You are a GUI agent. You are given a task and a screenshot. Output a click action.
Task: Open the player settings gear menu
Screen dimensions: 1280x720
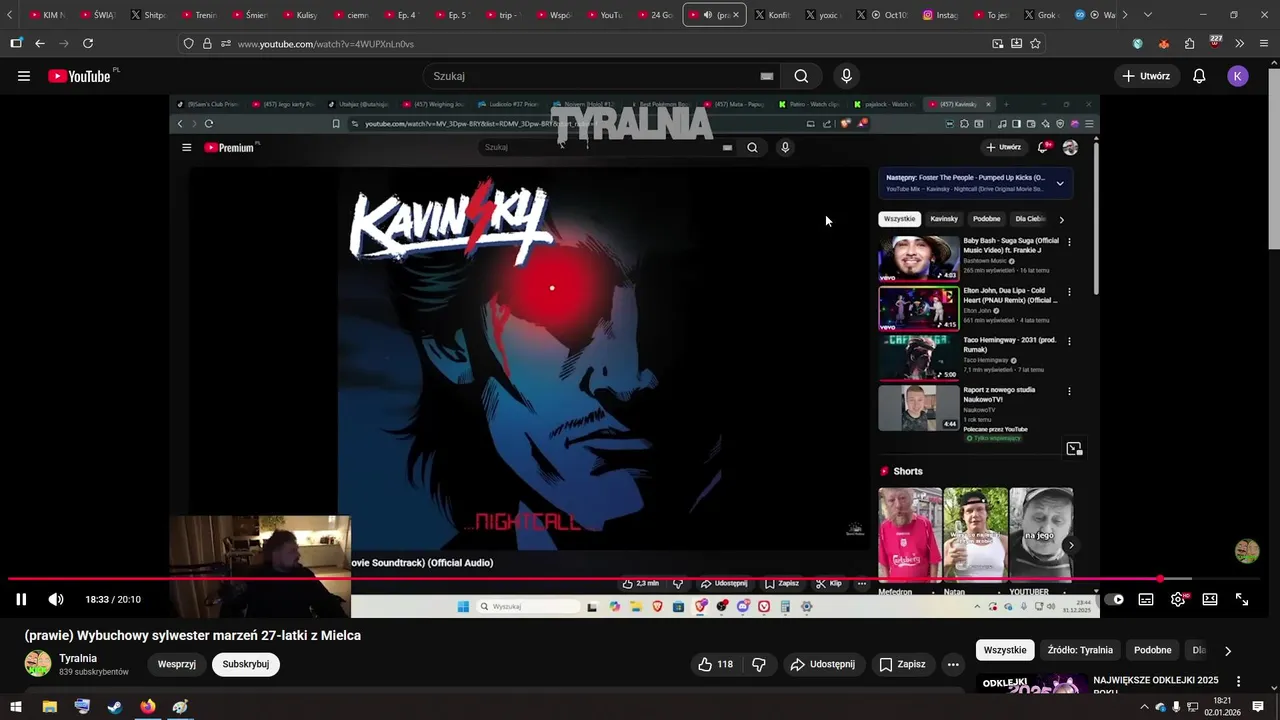tap(1178, 599)
